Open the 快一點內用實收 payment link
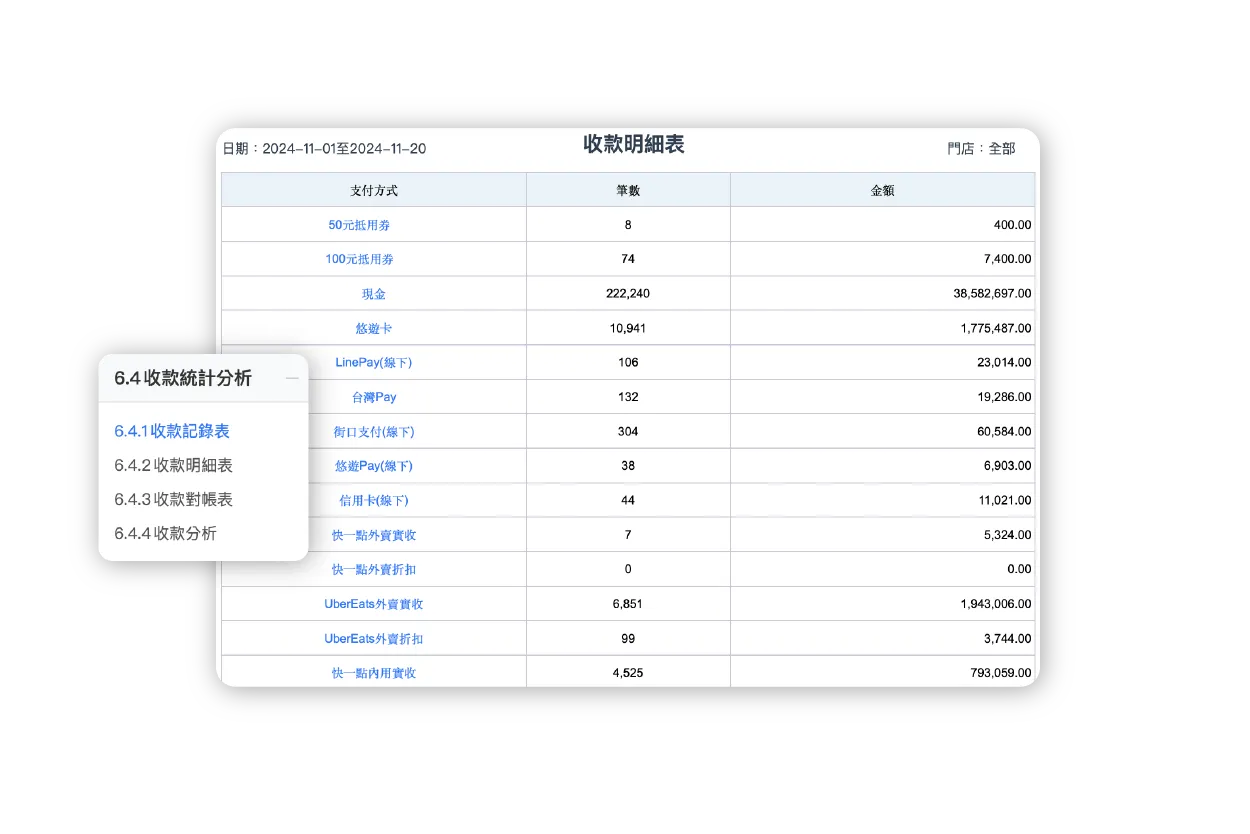The height and width of the screenshot is (834, 1250). 374,673
